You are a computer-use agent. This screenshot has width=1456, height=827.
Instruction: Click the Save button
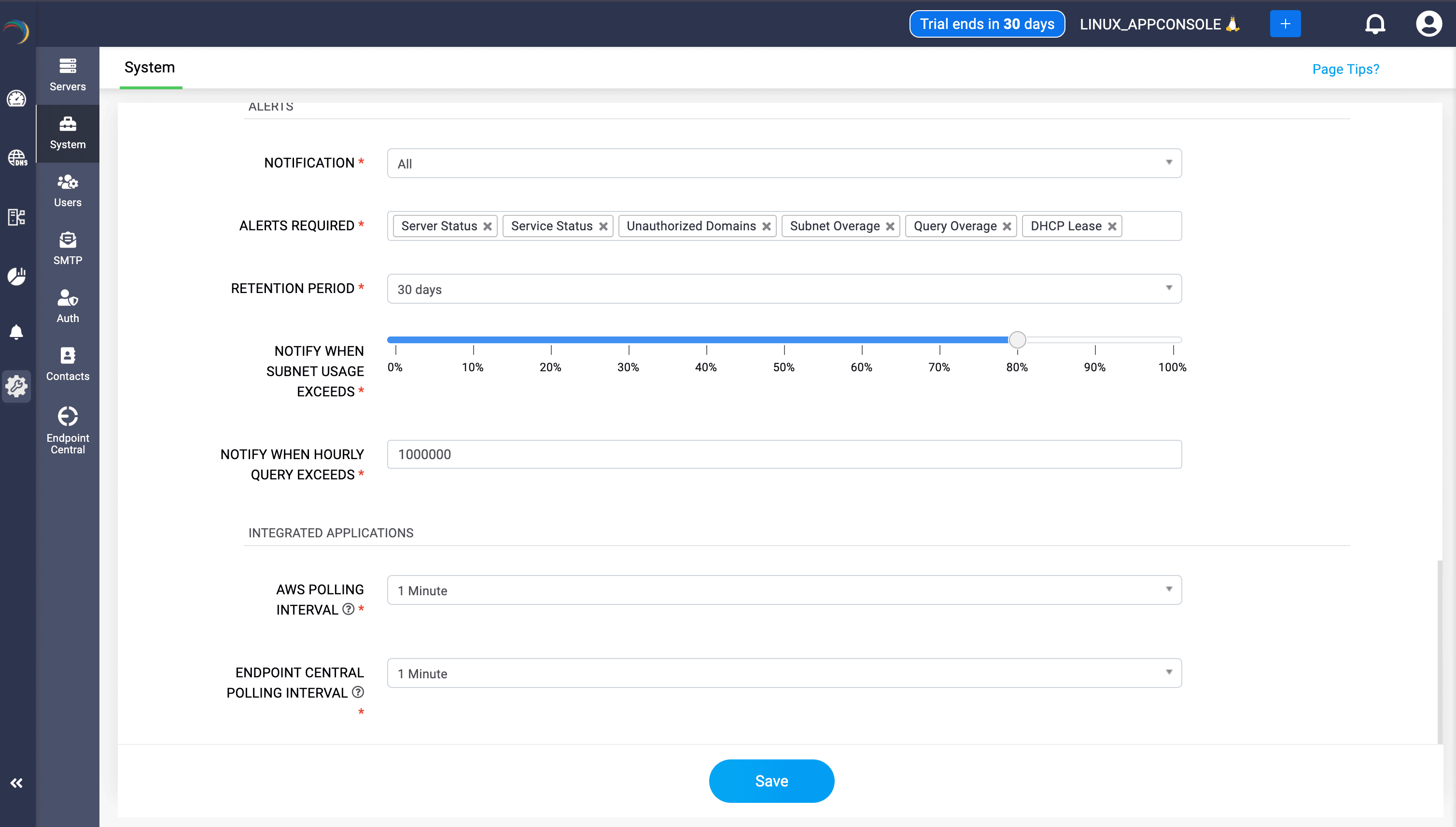[x=771, y=781]
